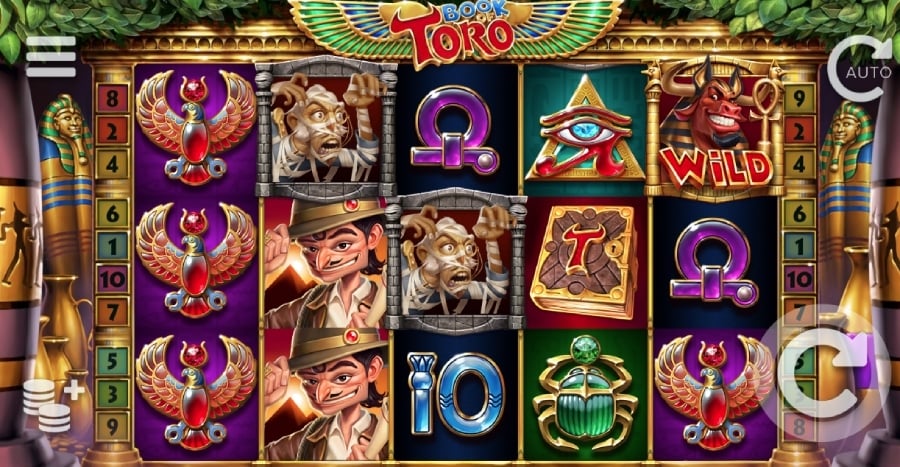Select payline 5 on left column

click(112, 360)
